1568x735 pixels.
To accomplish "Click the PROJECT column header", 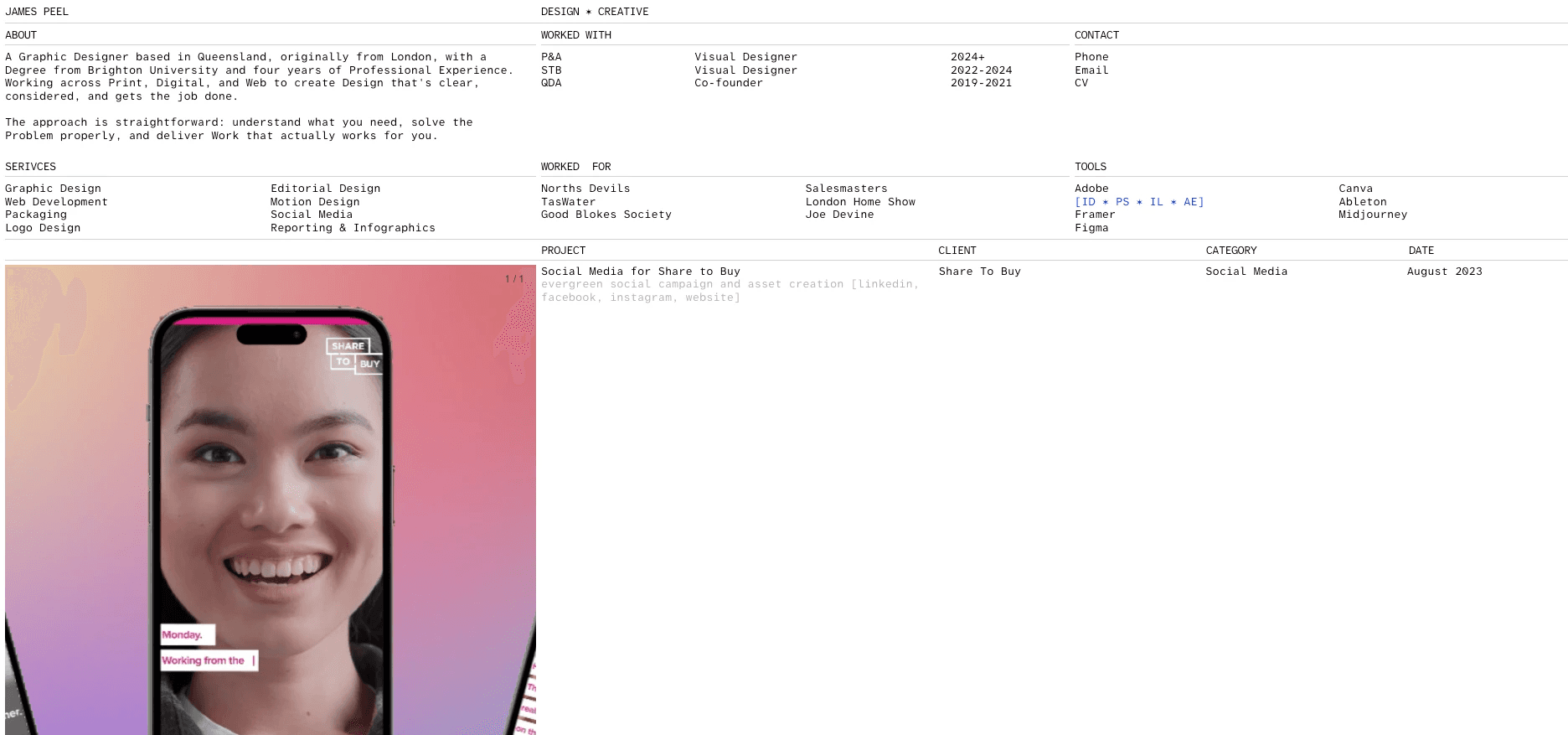I will [x=563, y=251].
